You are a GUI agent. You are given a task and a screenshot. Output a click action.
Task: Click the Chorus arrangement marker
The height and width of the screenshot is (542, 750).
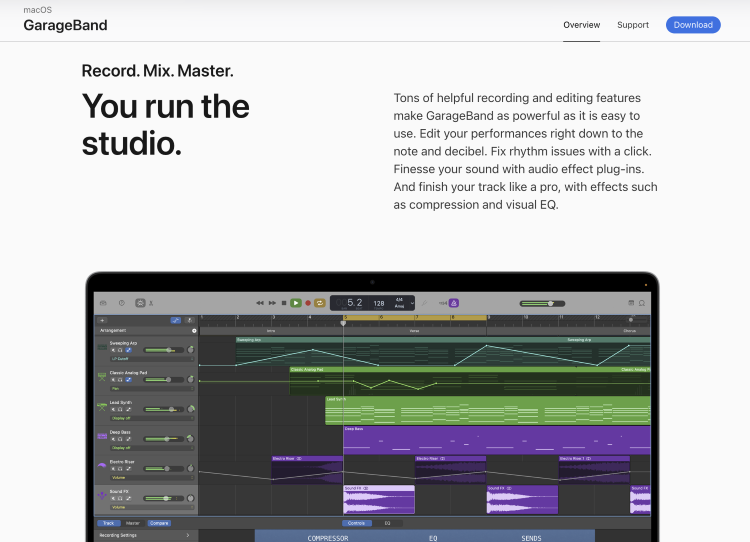pyautogui.click(x=568, y=331)
